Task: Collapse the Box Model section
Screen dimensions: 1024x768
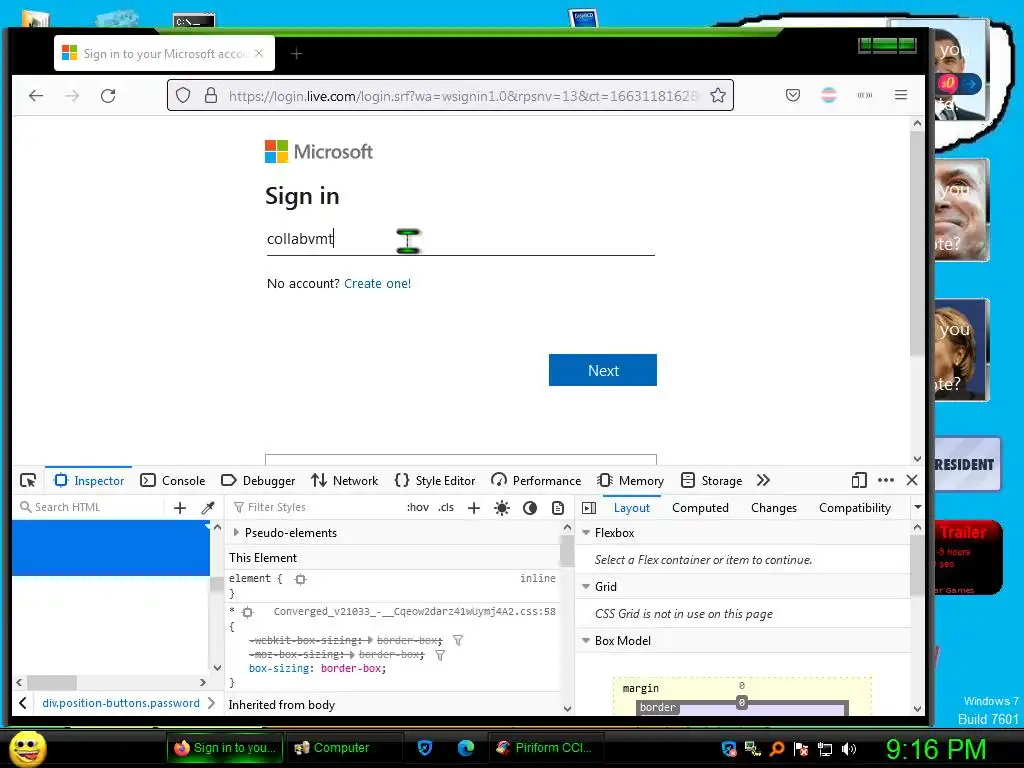Action: [x=586, y=641]
